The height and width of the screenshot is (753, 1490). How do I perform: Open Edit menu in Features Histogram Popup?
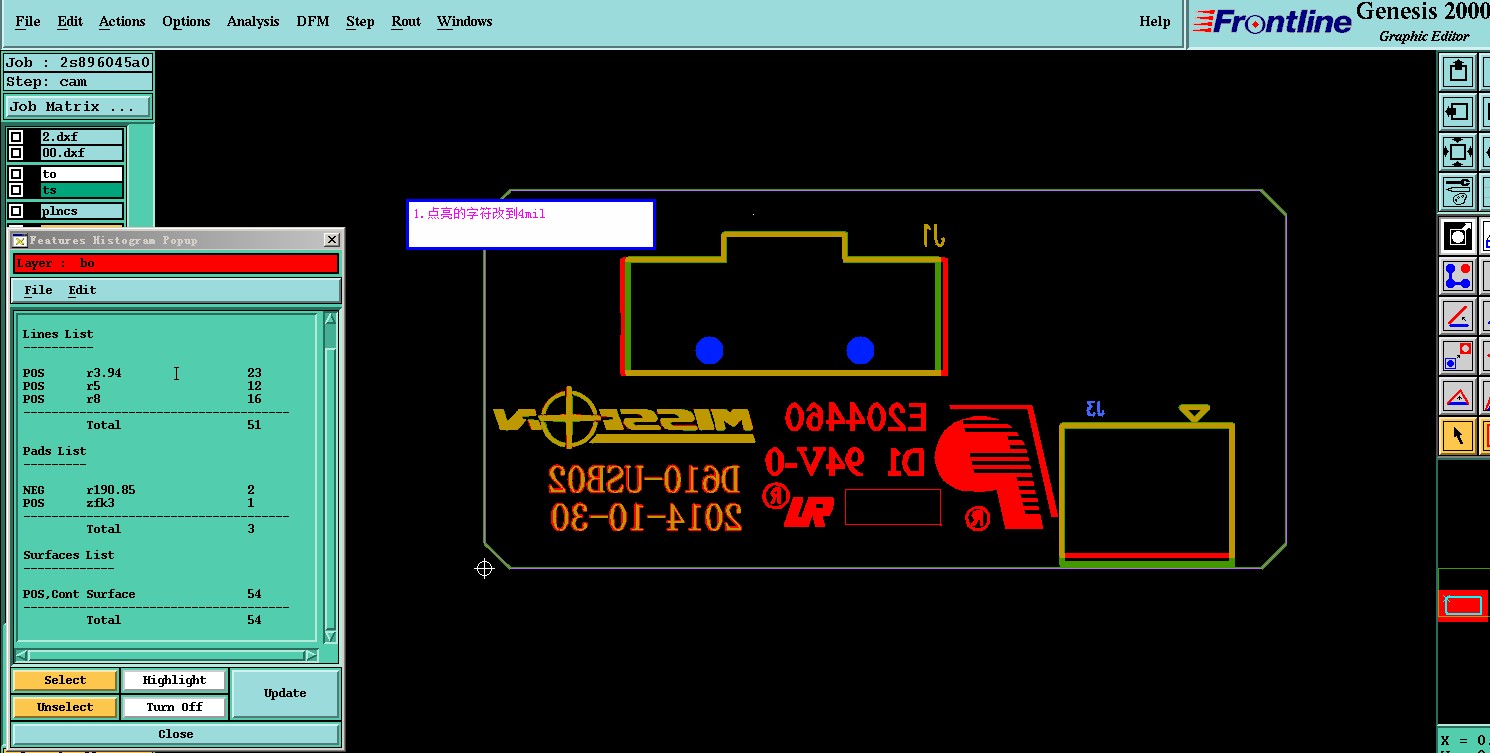(x=82, y=290)
